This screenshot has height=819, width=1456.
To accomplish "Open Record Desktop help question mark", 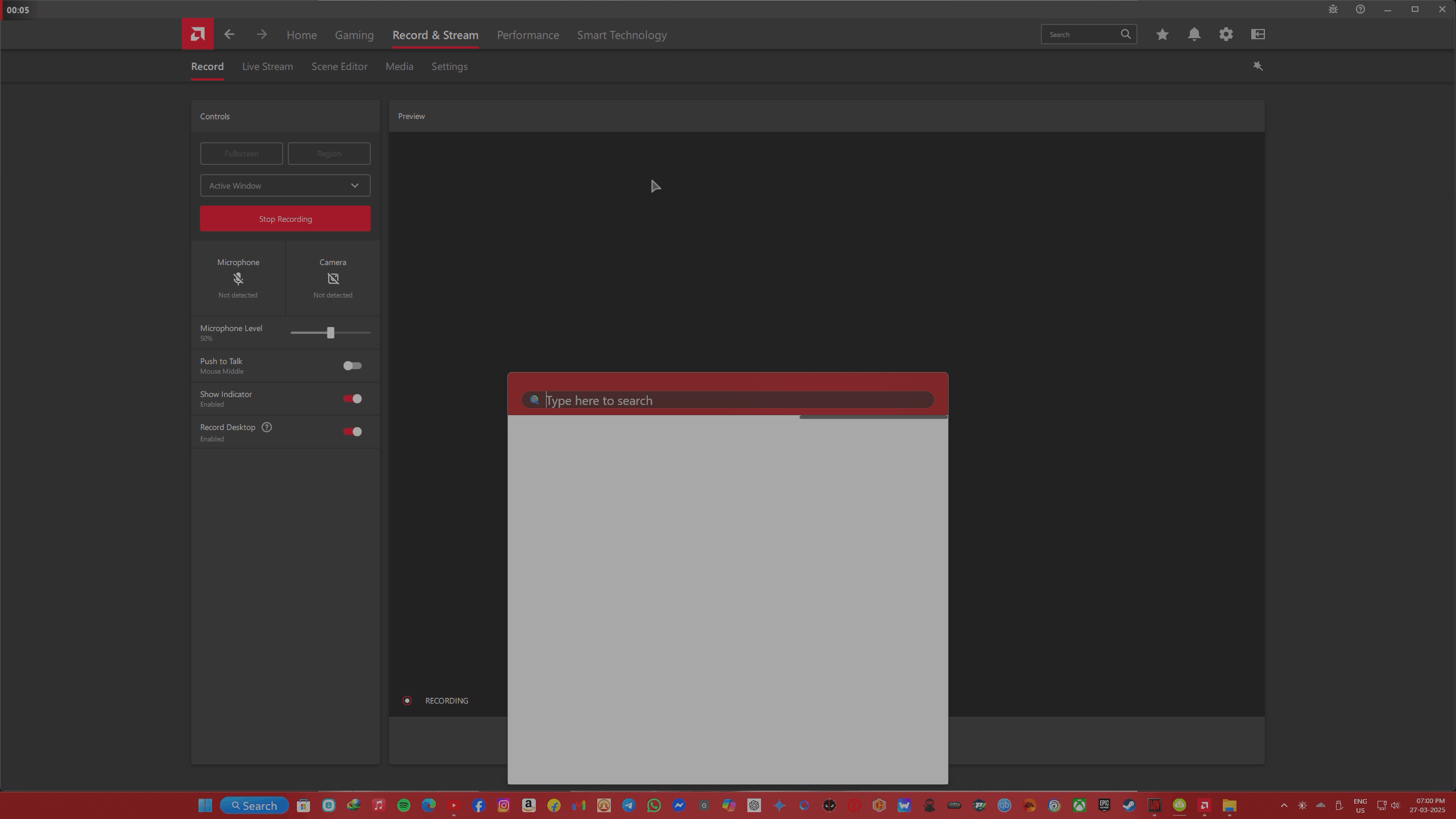I will click(x=266, y=427).
